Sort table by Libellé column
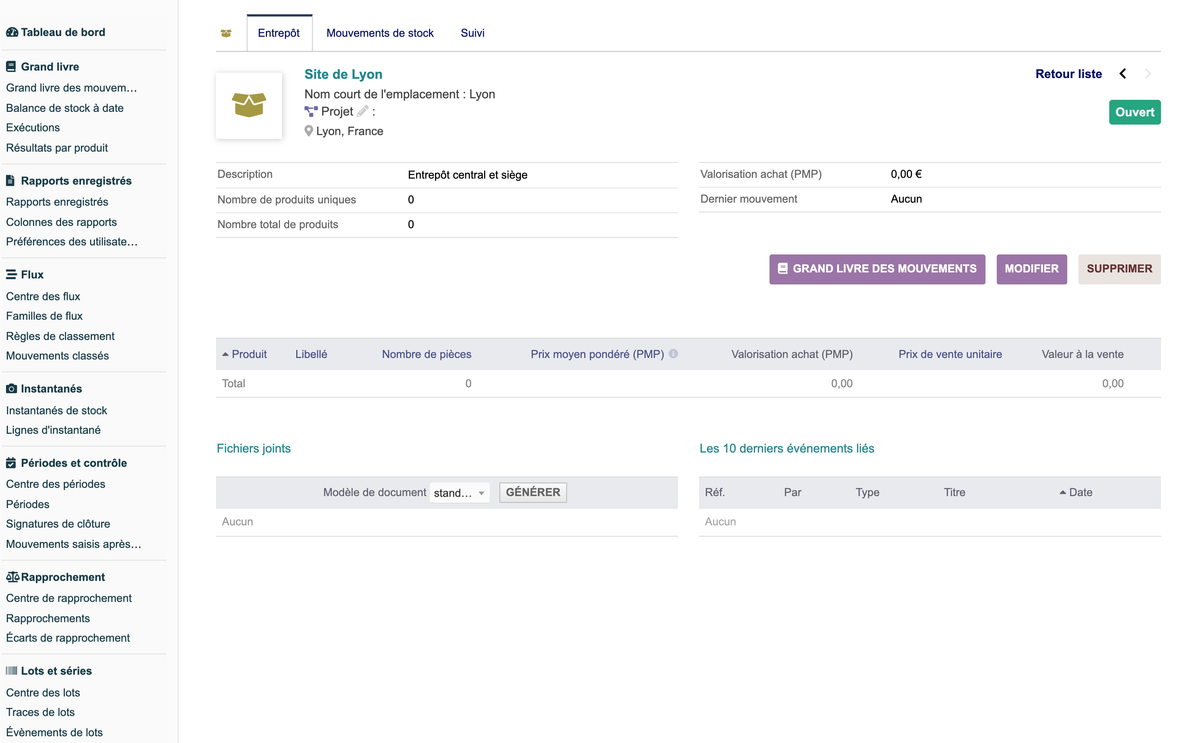This screenshot has height=743, width=1200. coord(311,354)
